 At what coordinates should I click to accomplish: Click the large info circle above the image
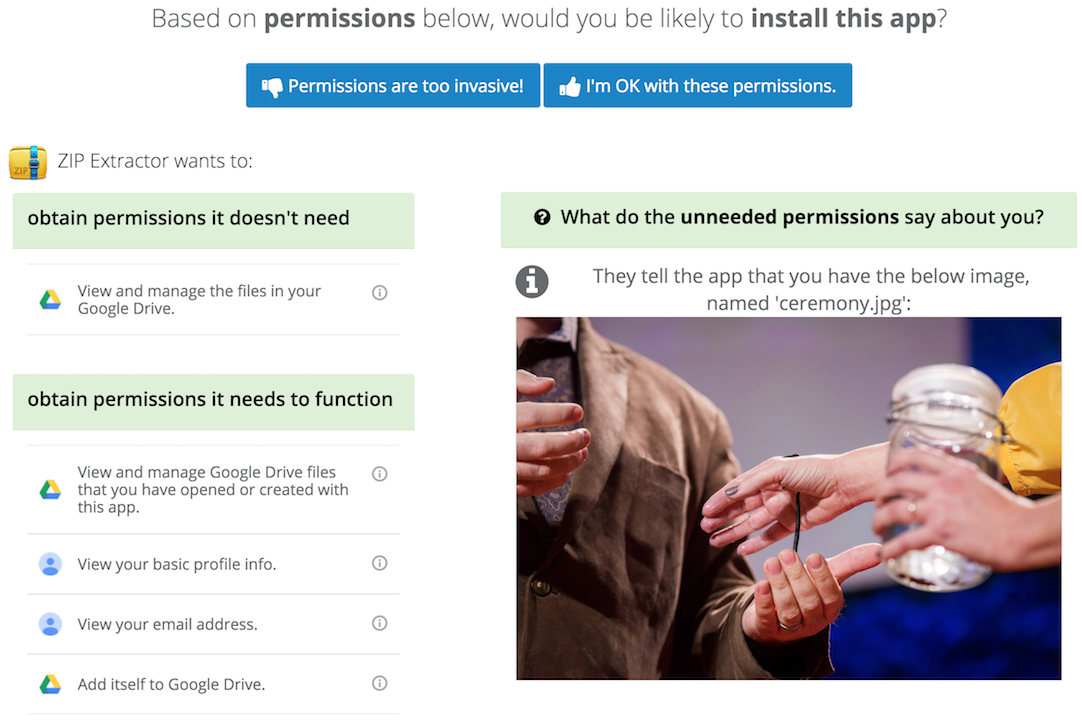click(532, 281)
